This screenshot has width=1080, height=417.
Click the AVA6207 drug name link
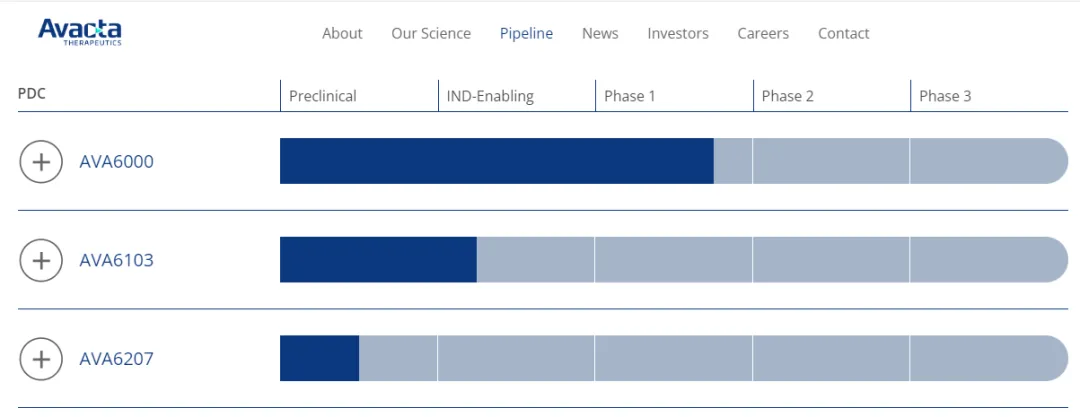pyautogui.click(x=117, y=359)
